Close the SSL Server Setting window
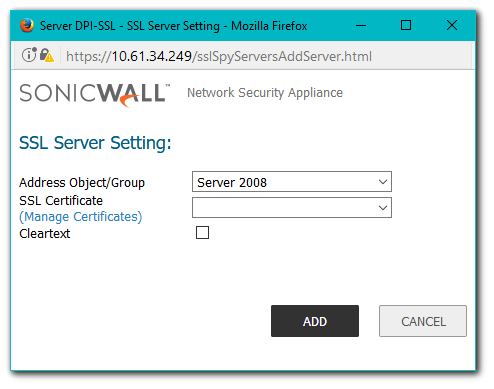This screenshot has height=389, width=494. coord(452,25)
